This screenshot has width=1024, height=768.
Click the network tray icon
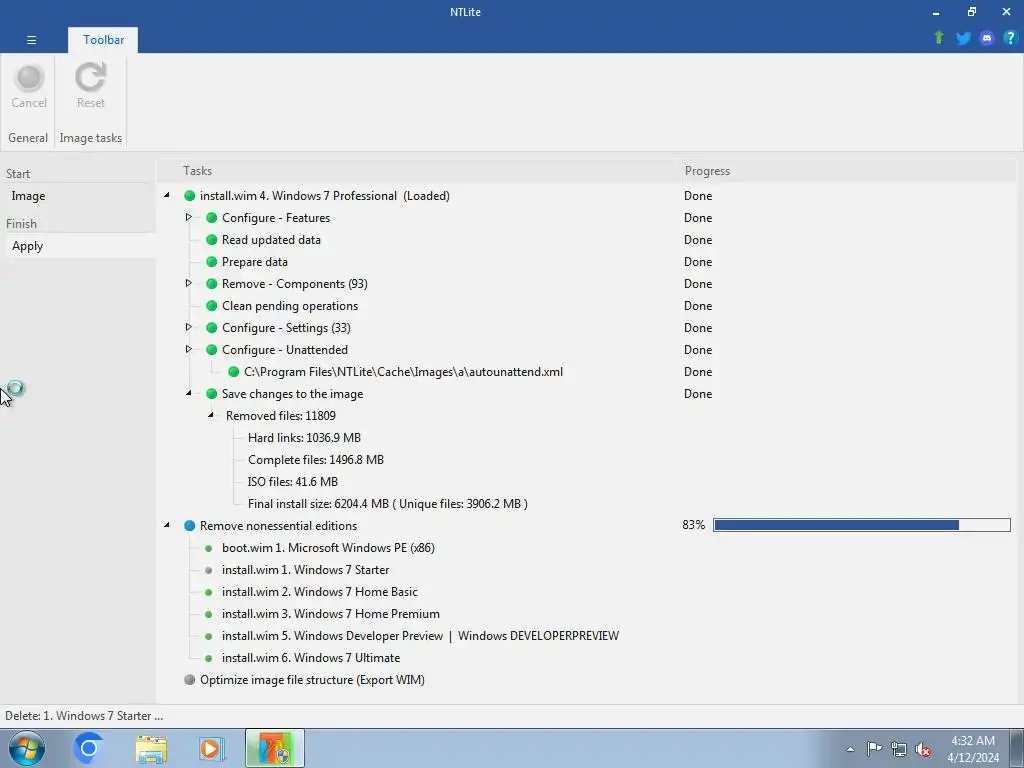pos(899,749)
